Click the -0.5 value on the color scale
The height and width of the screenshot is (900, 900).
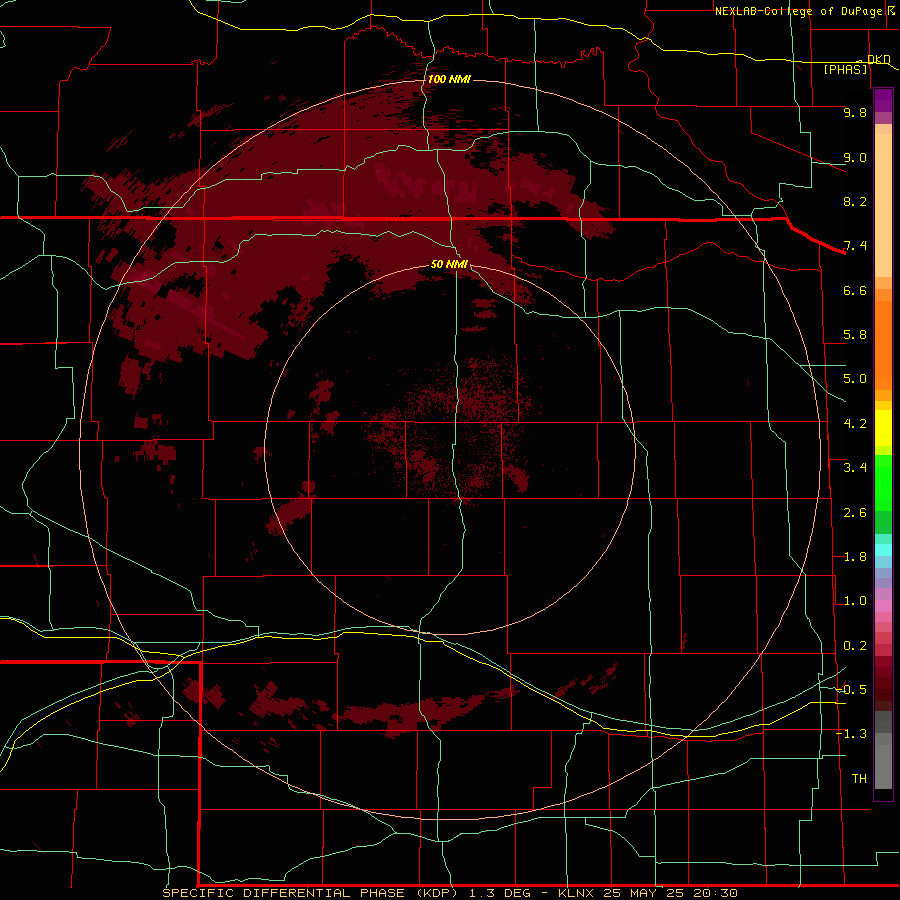point(851,690)
